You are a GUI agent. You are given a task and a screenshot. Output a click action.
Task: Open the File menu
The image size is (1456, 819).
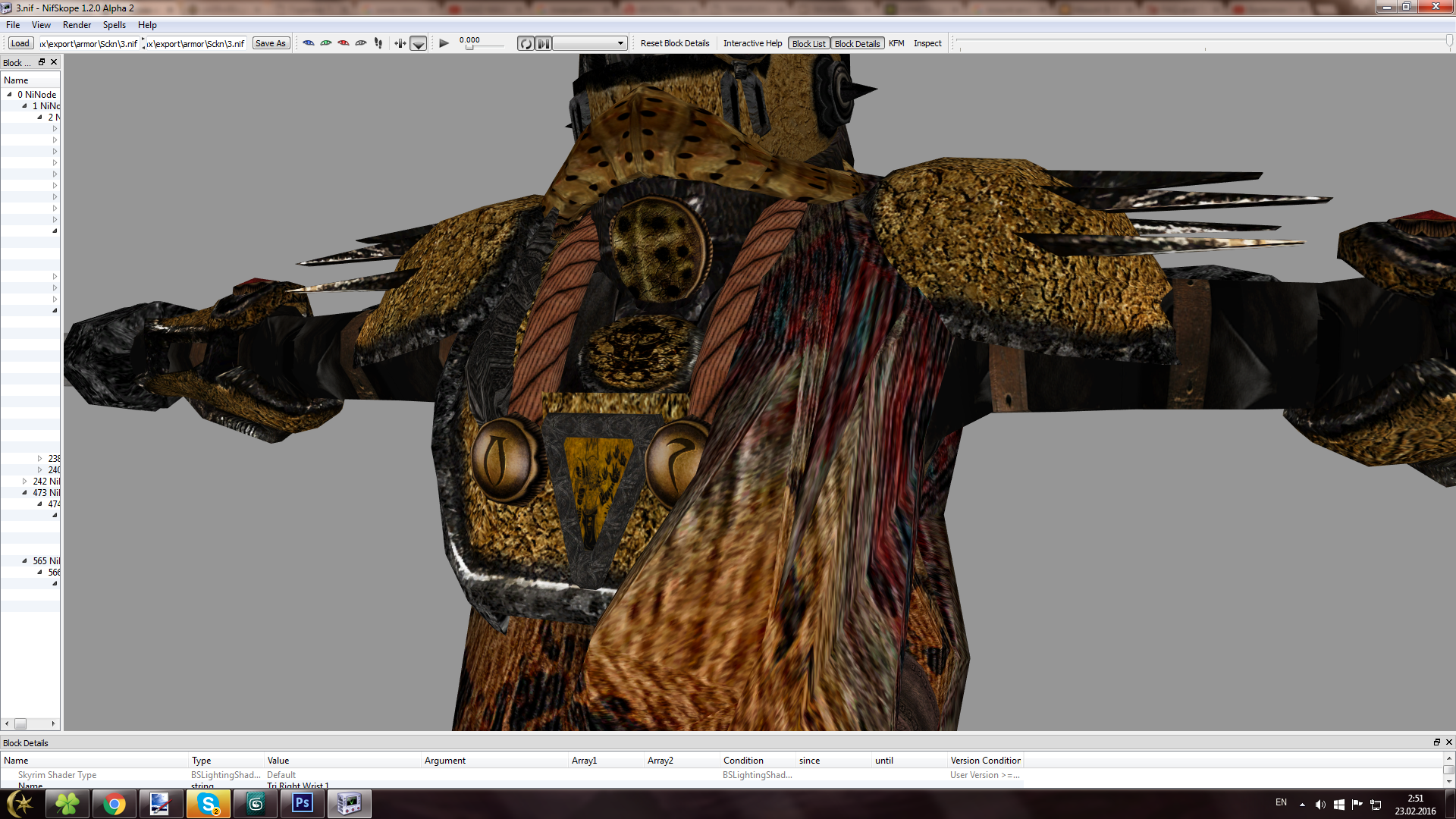pos(13,25)
